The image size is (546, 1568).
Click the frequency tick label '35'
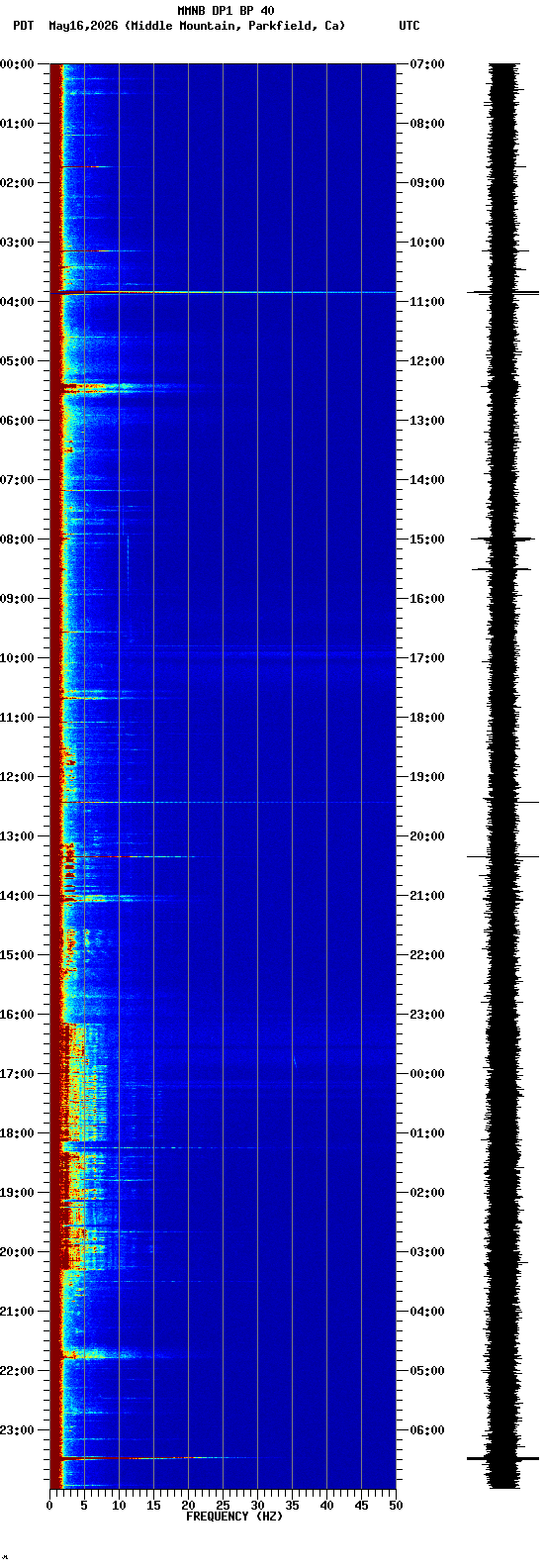tap(292, 1506)
